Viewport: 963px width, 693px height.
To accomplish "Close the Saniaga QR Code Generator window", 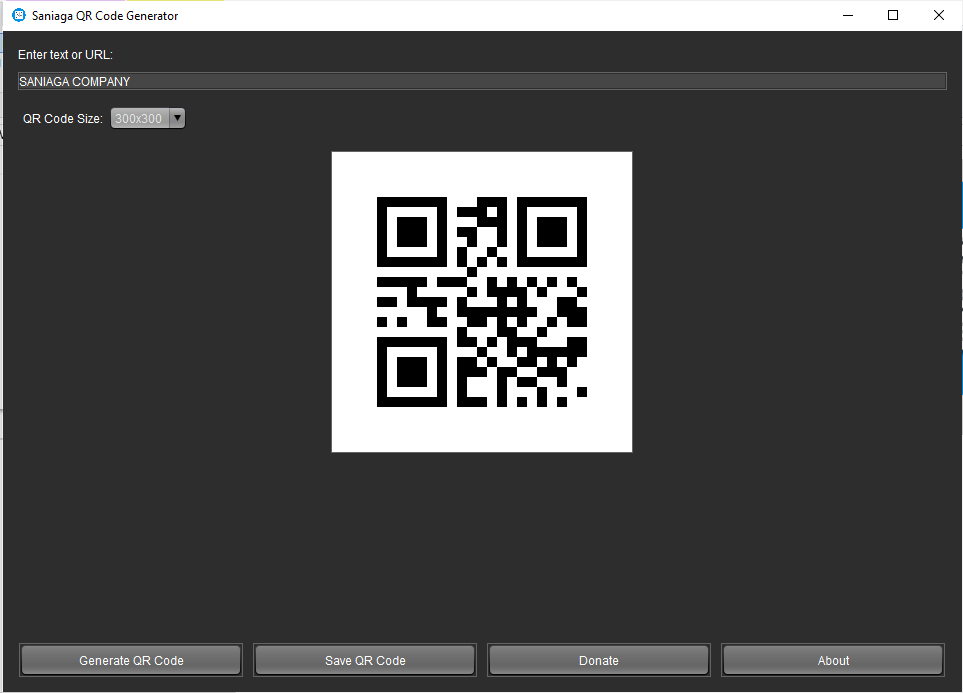I will (x=938, y=15).
